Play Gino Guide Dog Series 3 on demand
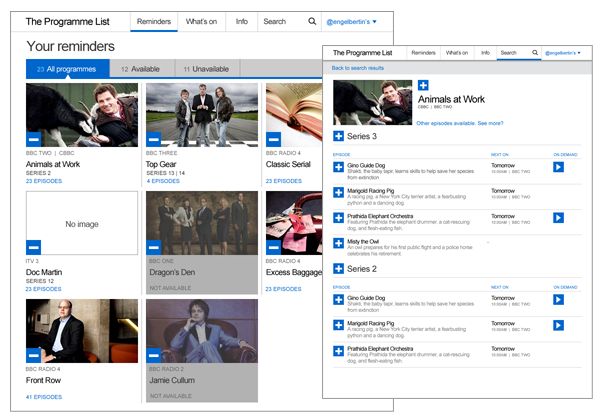606x420 pixels. coord(558,167)
